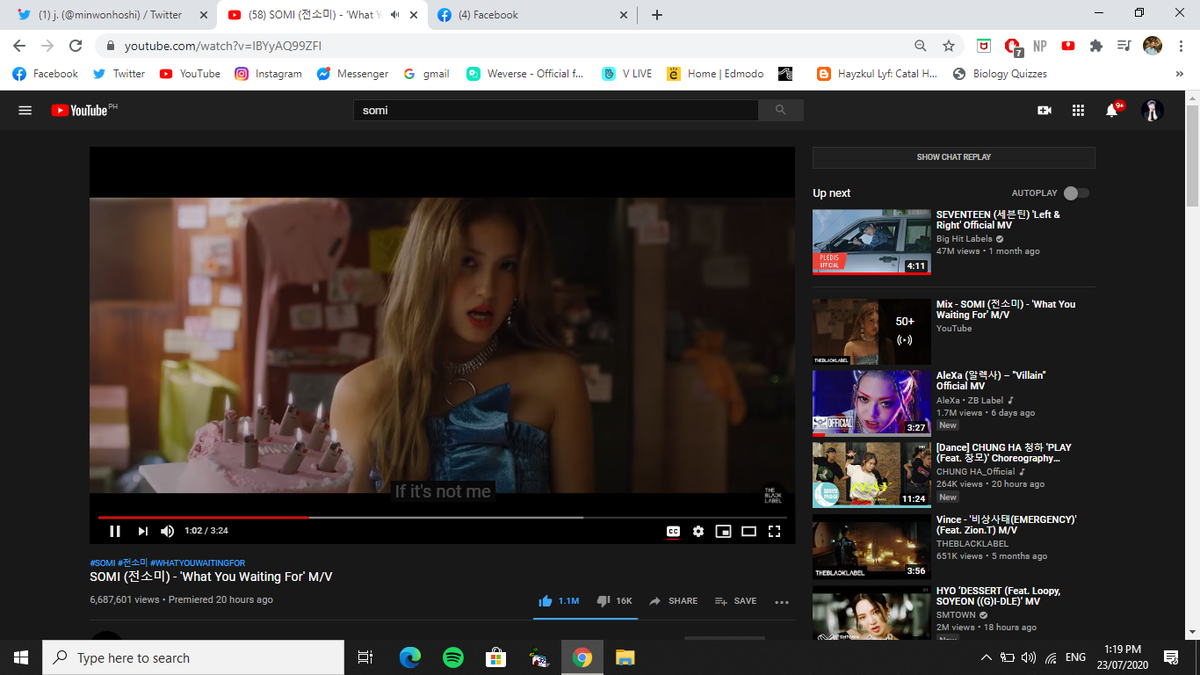This screenshot has width=1200, height=675.
Task: Seek the video by clicking the progress bar
Action: [442, 517]
